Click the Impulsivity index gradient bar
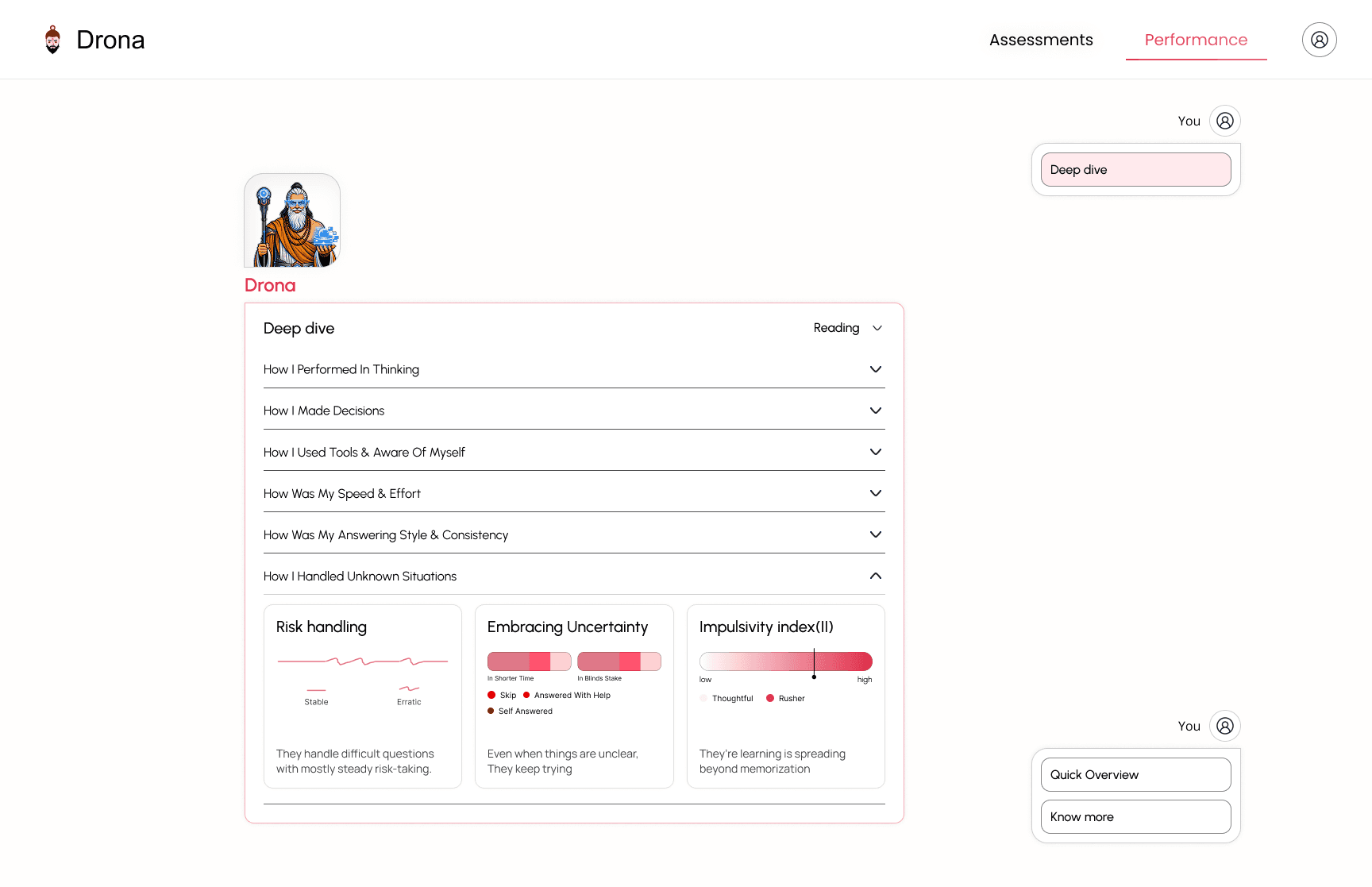The image size is (1372, 887). pyautogui.click(x=785, y=661)
